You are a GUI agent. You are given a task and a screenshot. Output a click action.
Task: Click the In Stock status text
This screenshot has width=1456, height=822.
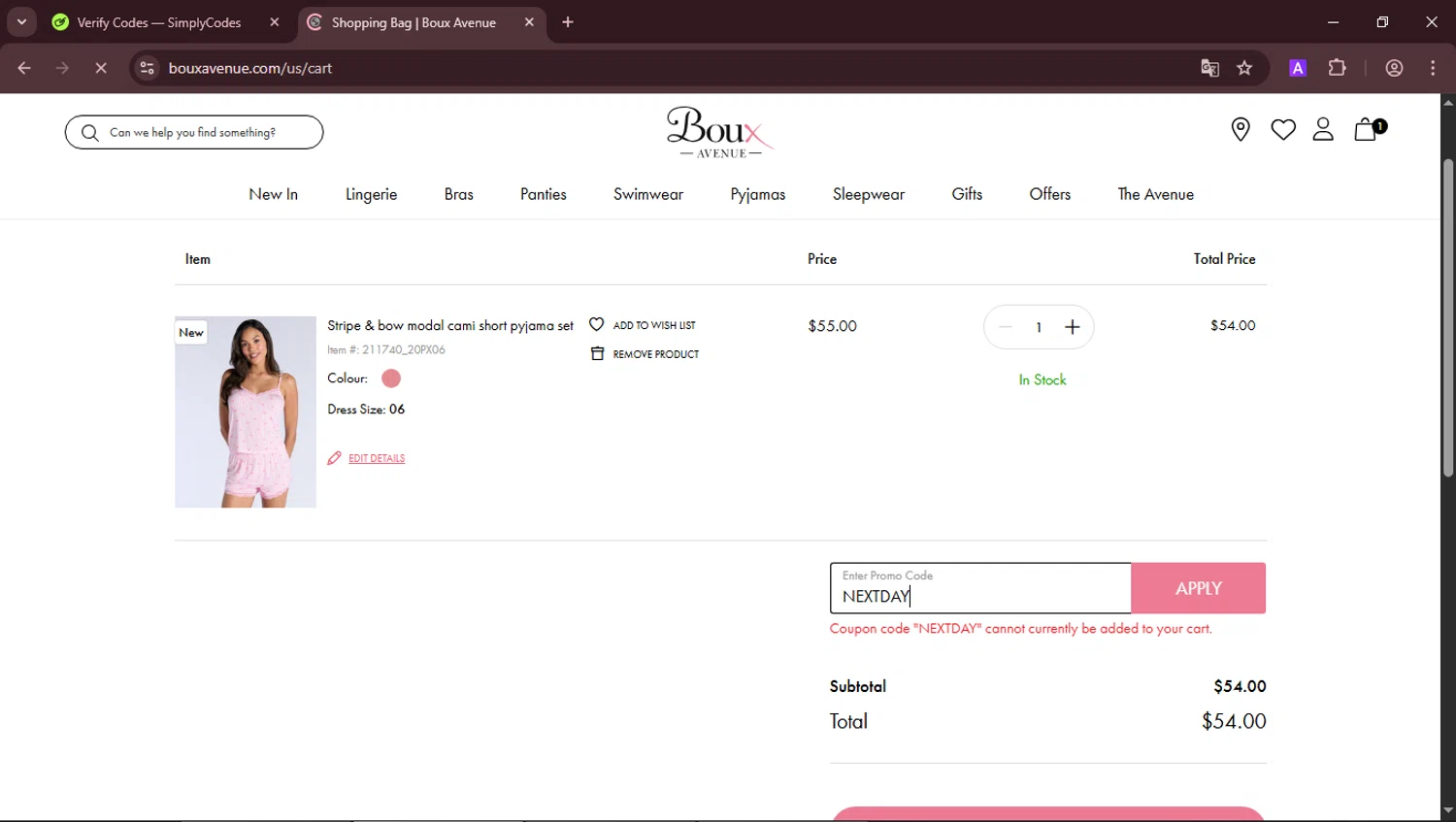point(1042,379)
